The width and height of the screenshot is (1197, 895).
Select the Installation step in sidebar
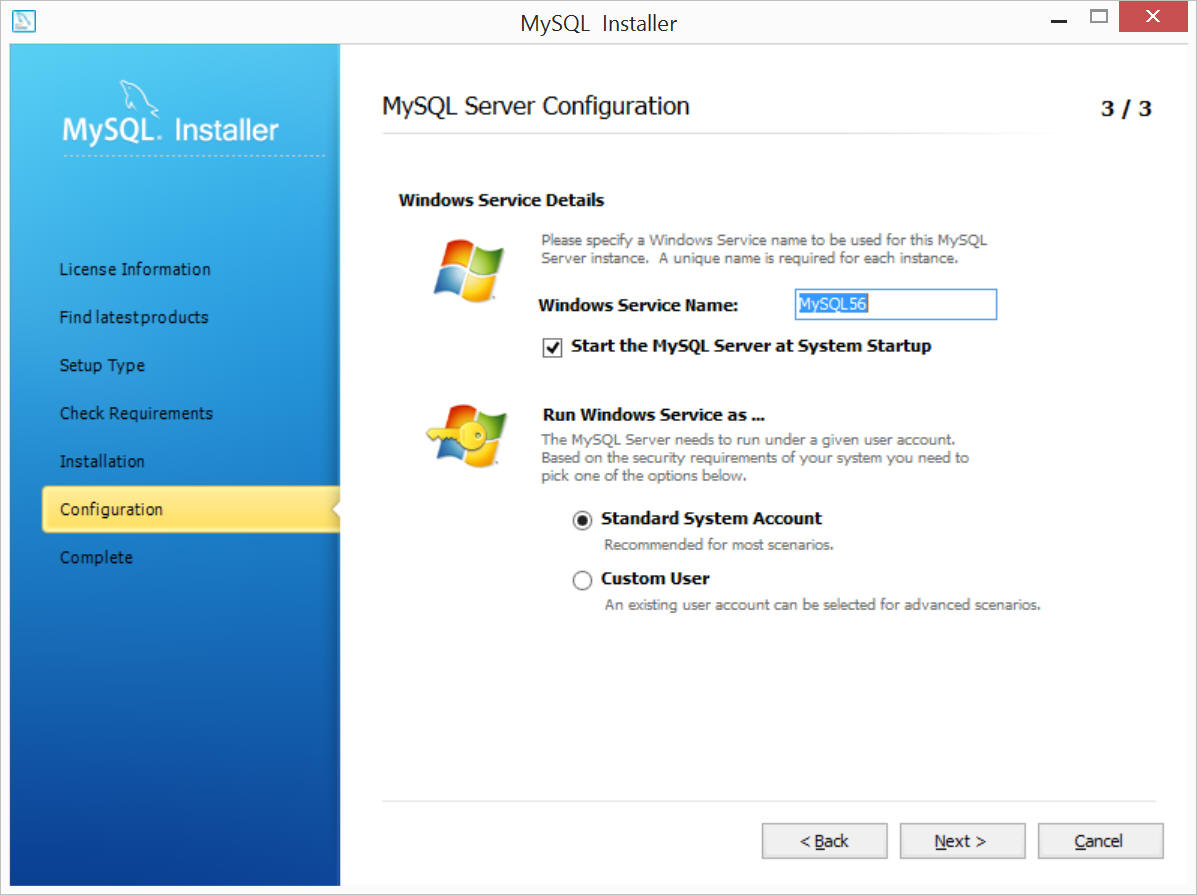tap(102, 461)
